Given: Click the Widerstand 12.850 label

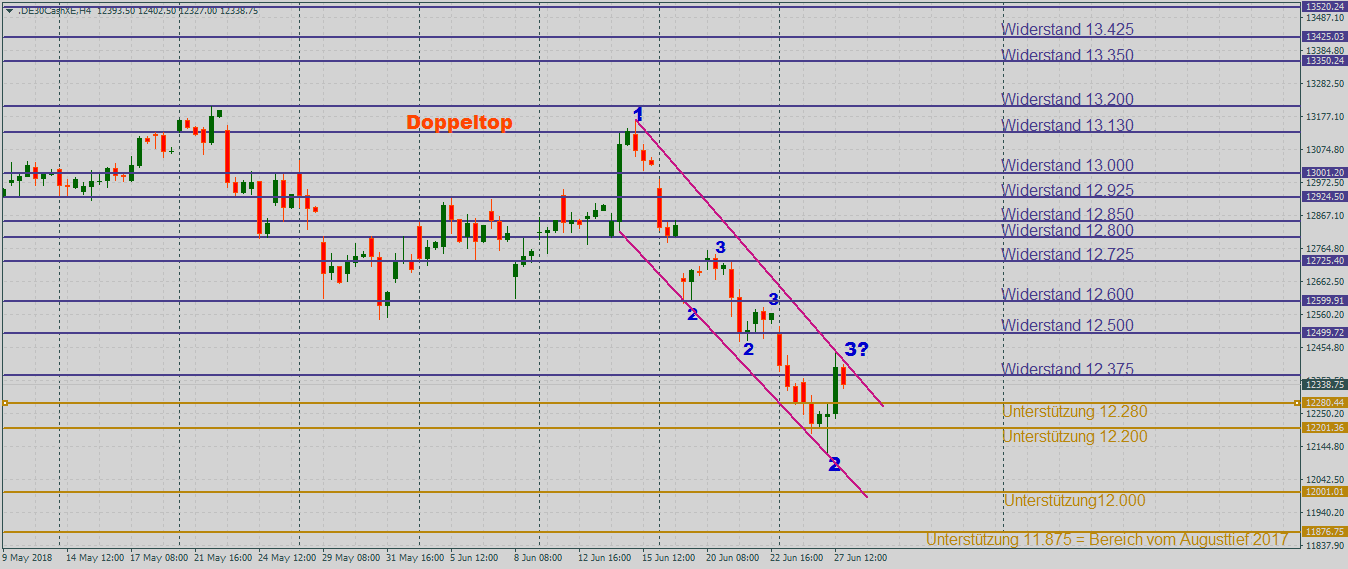Looking at the screenshot, I should click(1068, 214).
